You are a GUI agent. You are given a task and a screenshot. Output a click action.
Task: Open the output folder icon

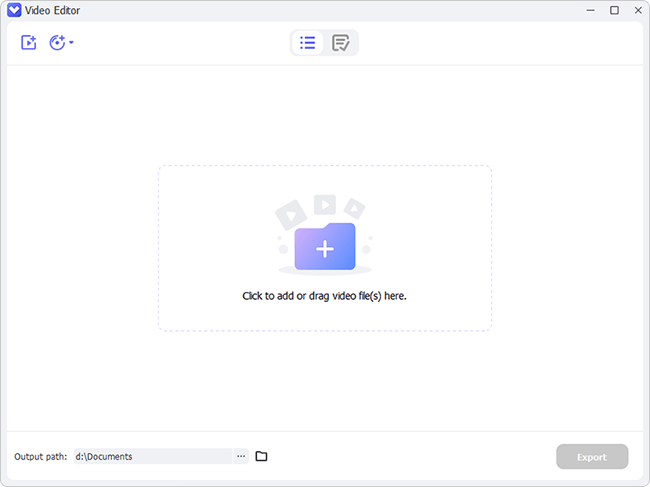(261, 456)
